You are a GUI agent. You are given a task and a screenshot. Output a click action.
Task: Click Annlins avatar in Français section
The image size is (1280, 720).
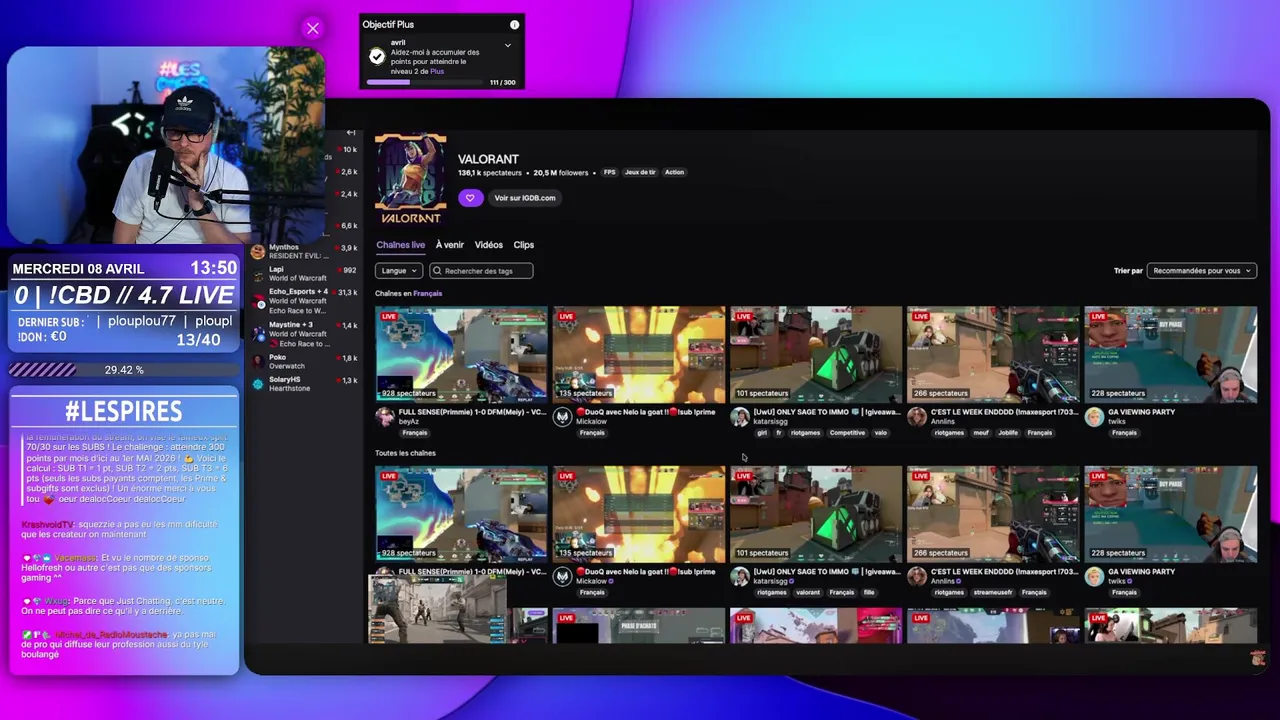pyautogui.click(x=916, y=417)
